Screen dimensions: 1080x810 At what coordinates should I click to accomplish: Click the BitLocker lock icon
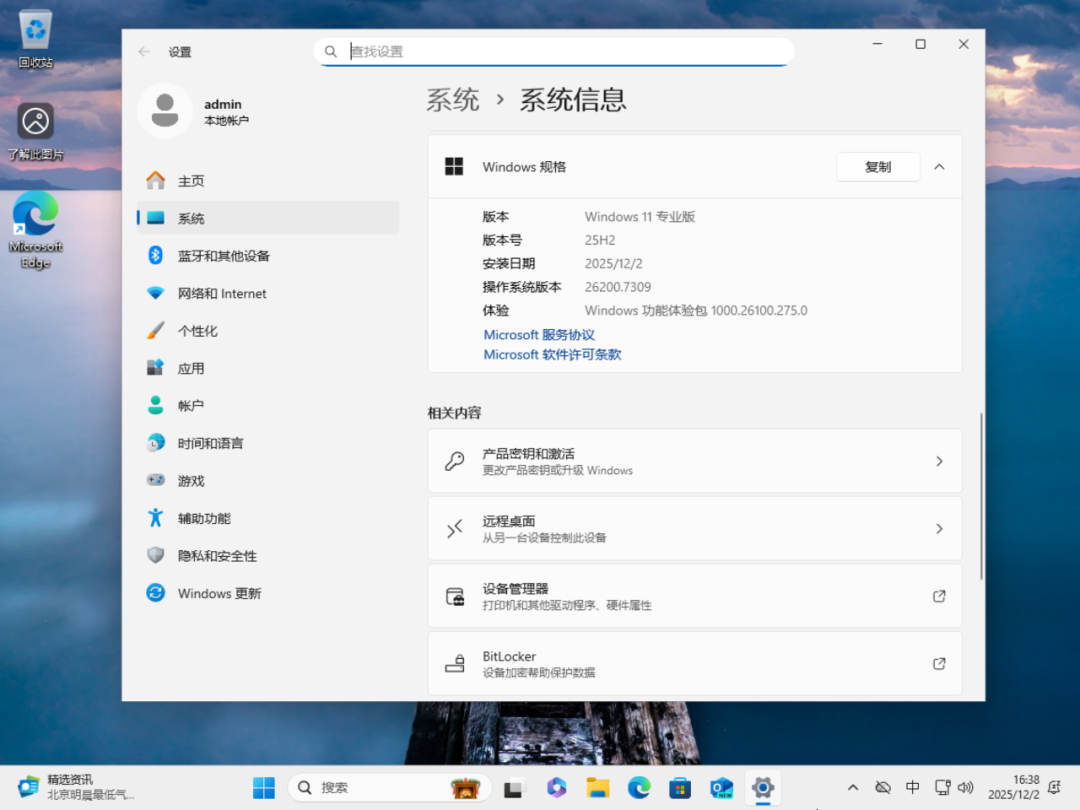[455, 663]
